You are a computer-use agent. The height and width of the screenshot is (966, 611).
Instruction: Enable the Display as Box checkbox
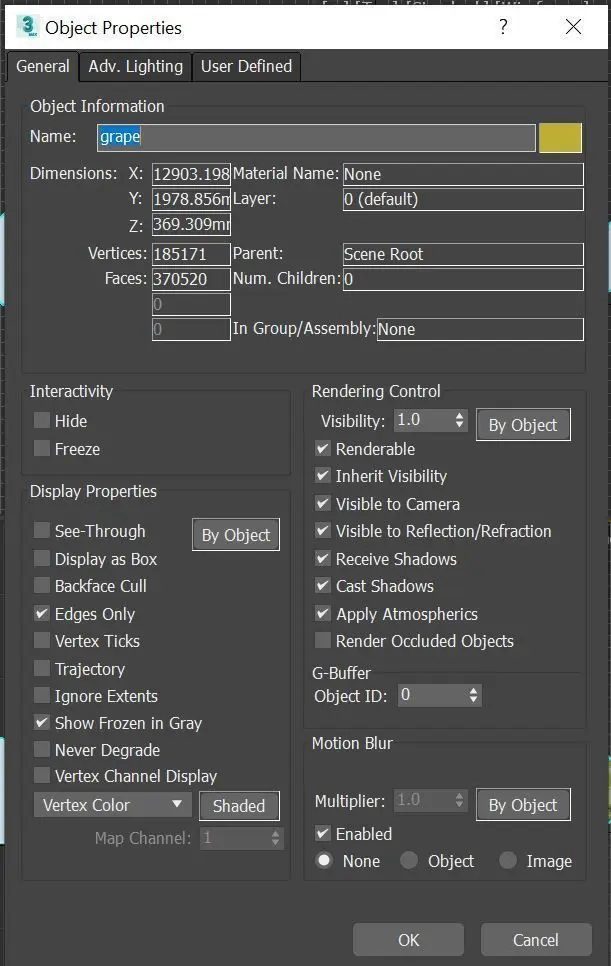pos(42,559)
